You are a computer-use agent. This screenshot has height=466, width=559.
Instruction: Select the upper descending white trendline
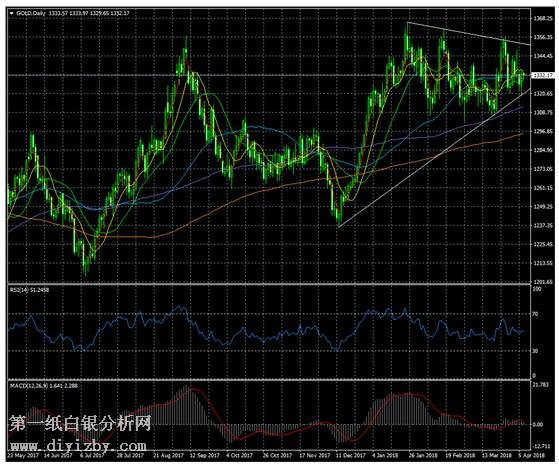(468, 34)
